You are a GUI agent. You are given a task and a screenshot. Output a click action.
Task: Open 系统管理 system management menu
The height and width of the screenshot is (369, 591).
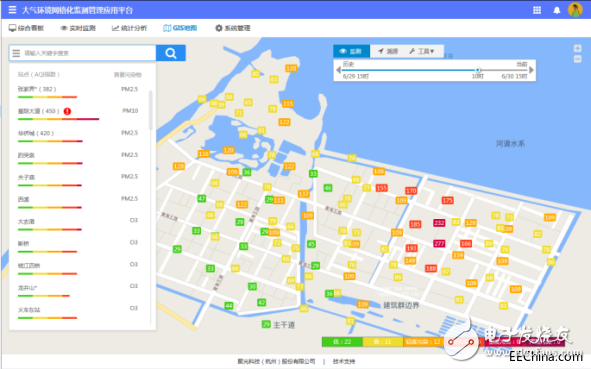tap(233, 28)
